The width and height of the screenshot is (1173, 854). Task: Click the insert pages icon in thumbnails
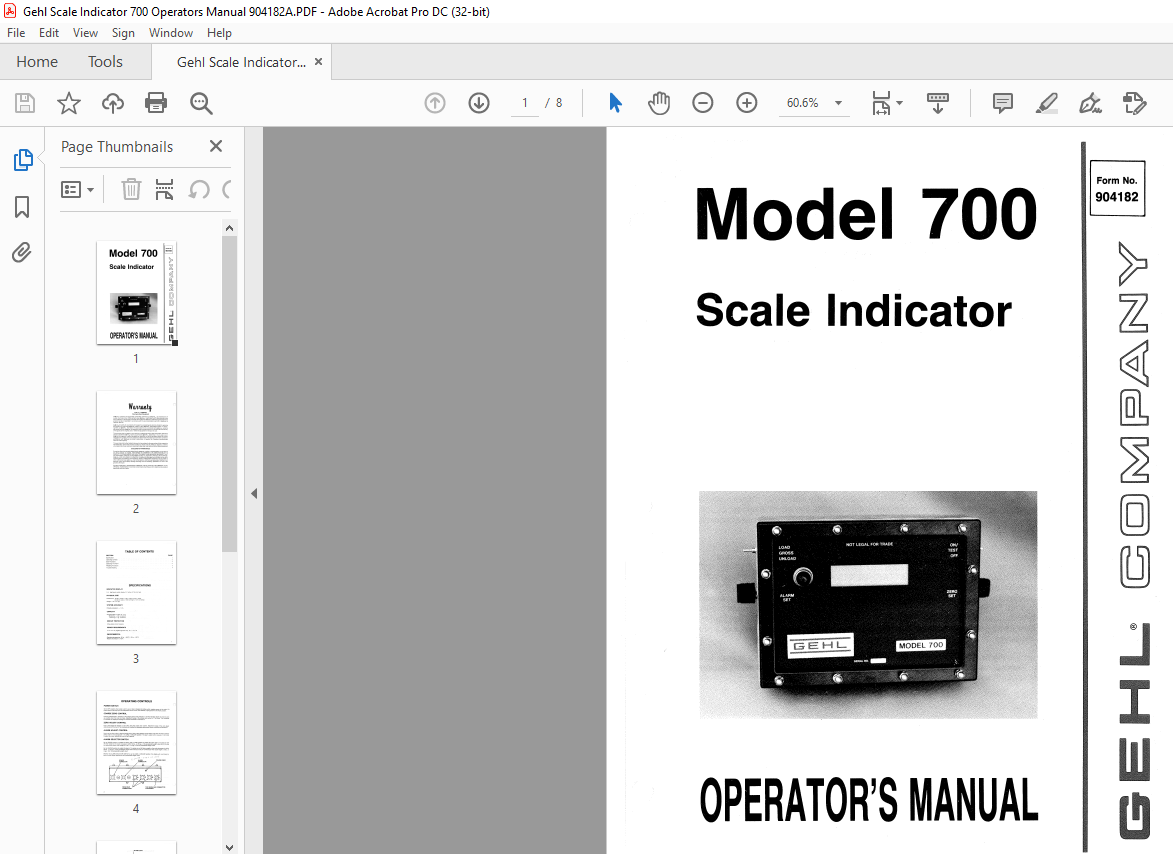point(165,189)
